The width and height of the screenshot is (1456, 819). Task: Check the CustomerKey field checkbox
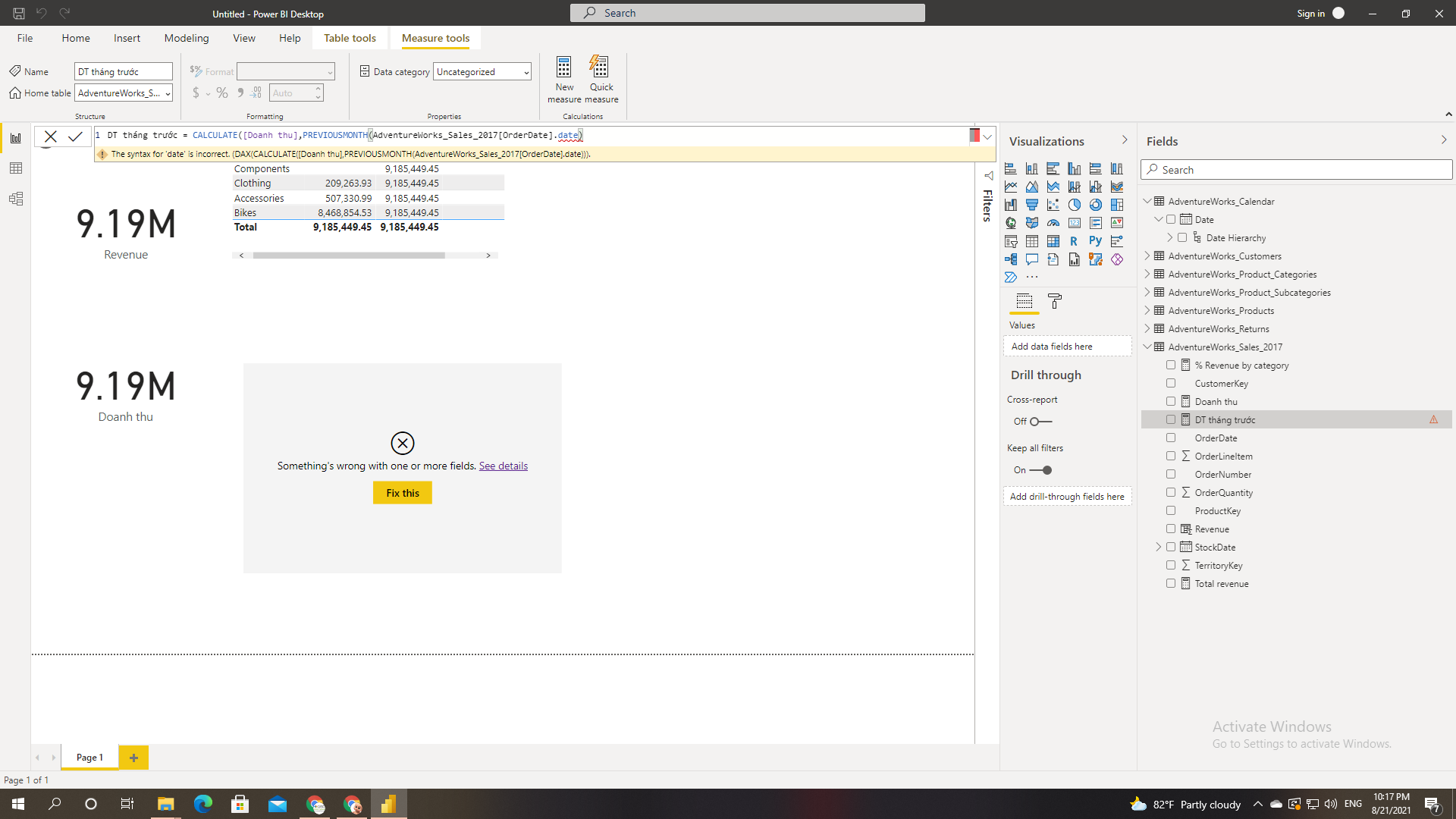pos(1171,383)
